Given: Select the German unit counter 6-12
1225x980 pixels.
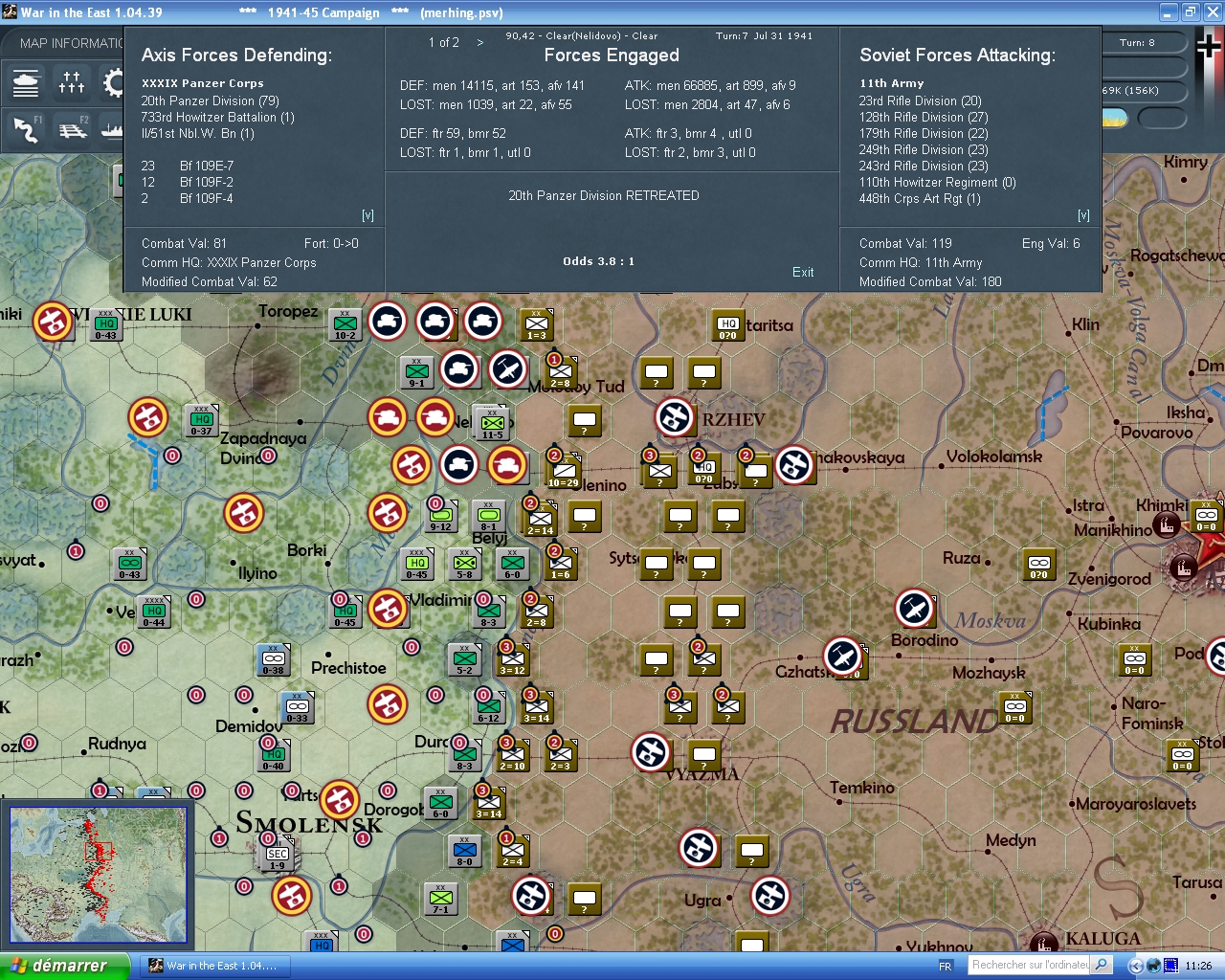Looking at the screenshot, I should tap(488, 707).
